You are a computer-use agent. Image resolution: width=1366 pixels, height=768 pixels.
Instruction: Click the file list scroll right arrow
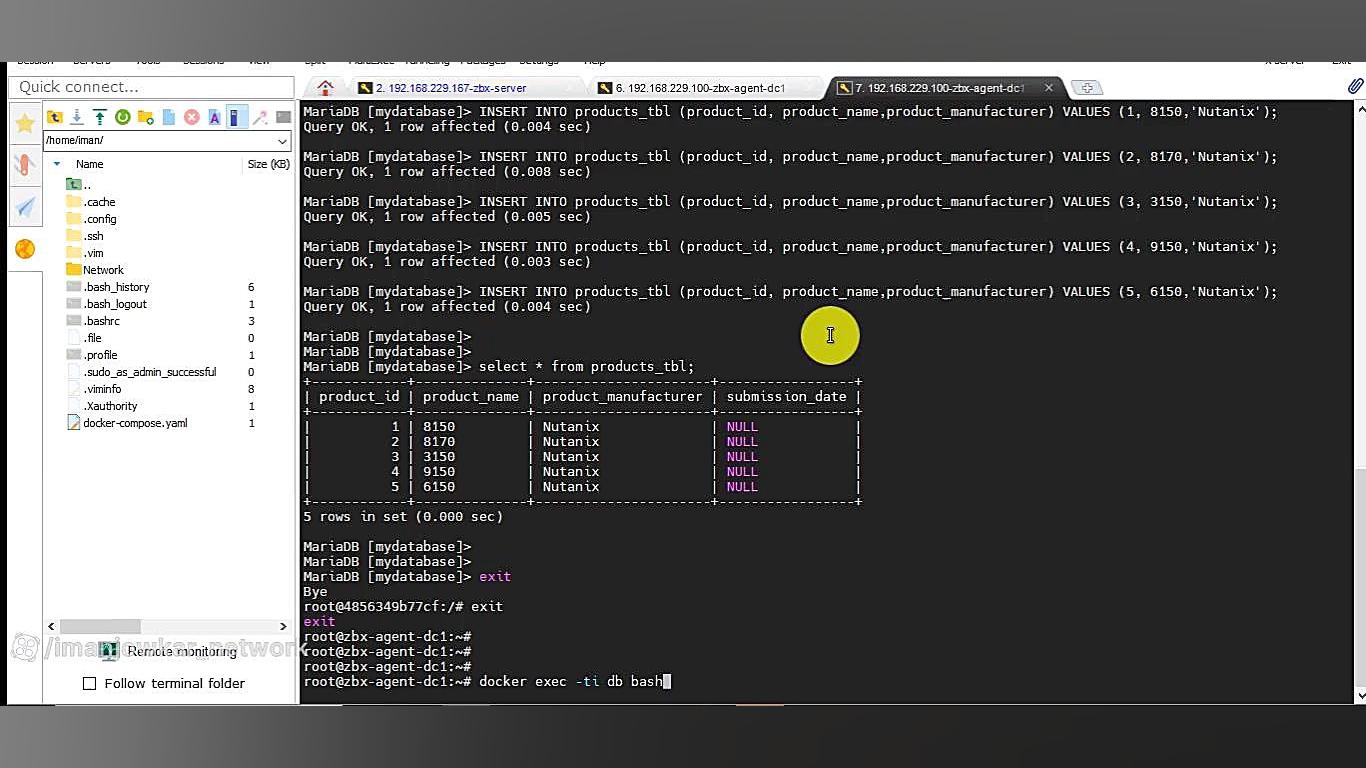tap(283, 626)
